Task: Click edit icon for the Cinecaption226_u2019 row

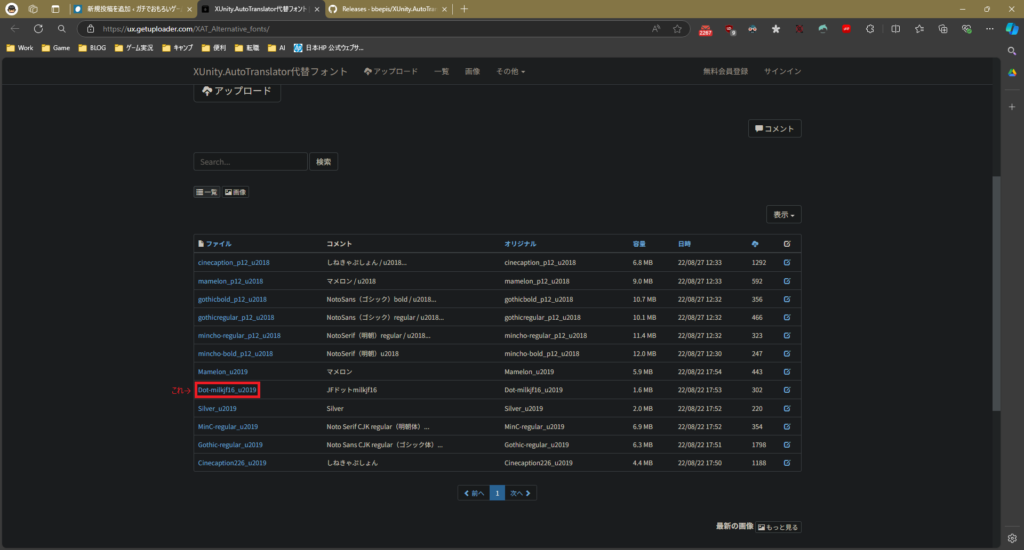Action: click(787, 462)
